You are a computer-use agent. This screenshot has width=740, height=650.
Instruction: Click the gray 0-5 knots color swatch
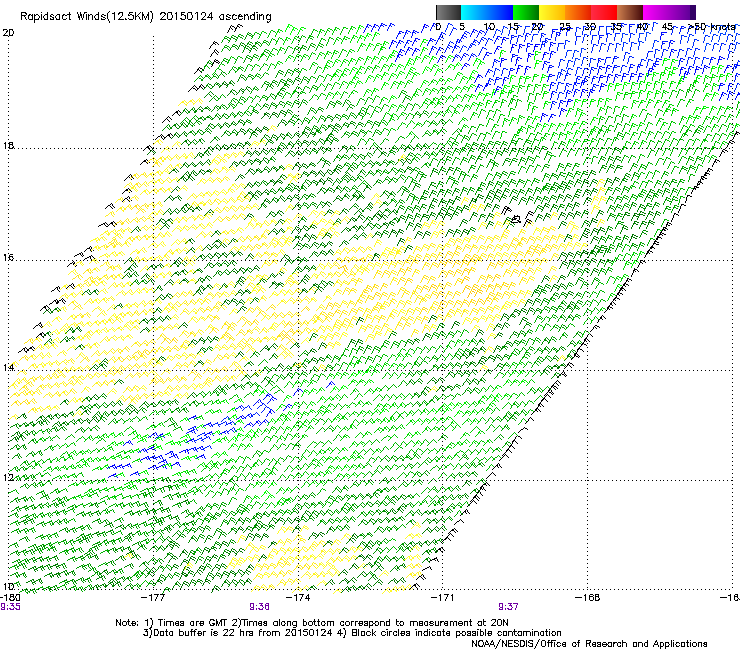[448, 12]
